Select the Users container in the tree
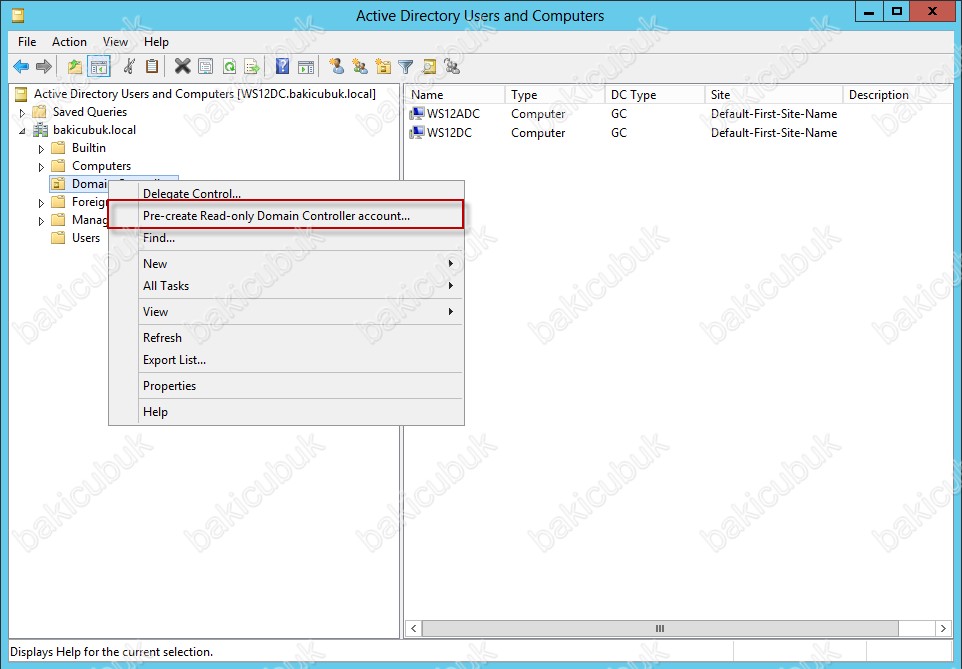This screenshot has height=669, width=962. [86, 238]
